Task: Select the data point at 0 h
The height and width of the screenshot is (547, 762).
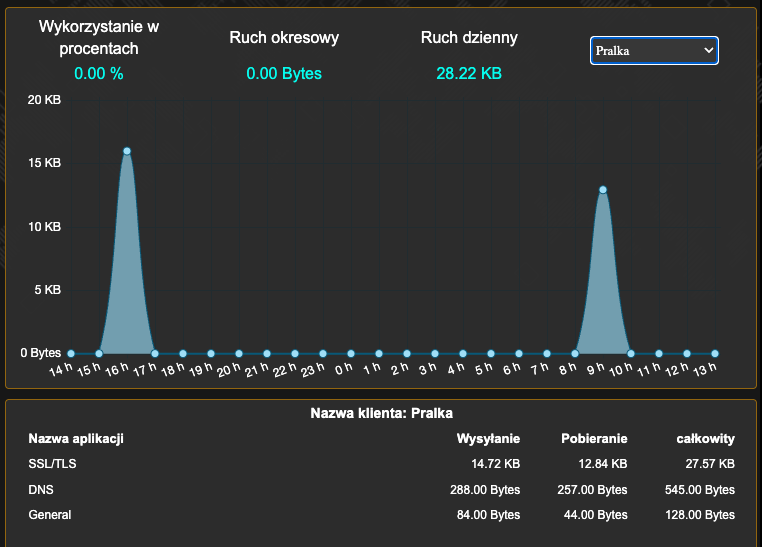Action: 351,353
